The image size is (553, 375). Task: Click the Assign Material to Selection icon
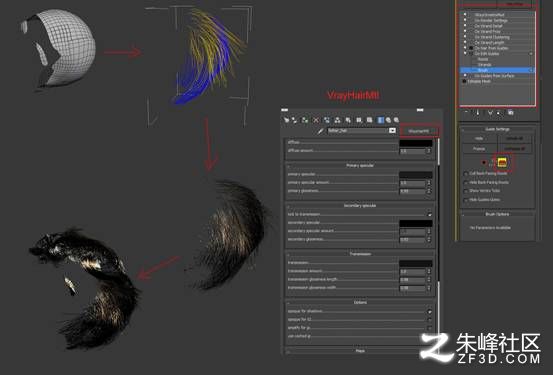click(304, 120)
